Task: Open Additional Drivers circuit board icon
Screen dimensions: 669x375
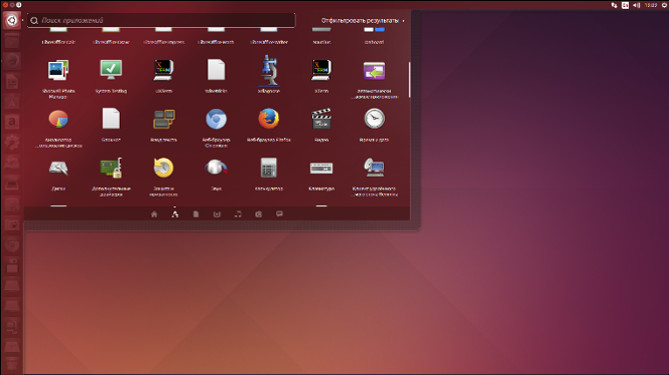Action: point(111,168)
